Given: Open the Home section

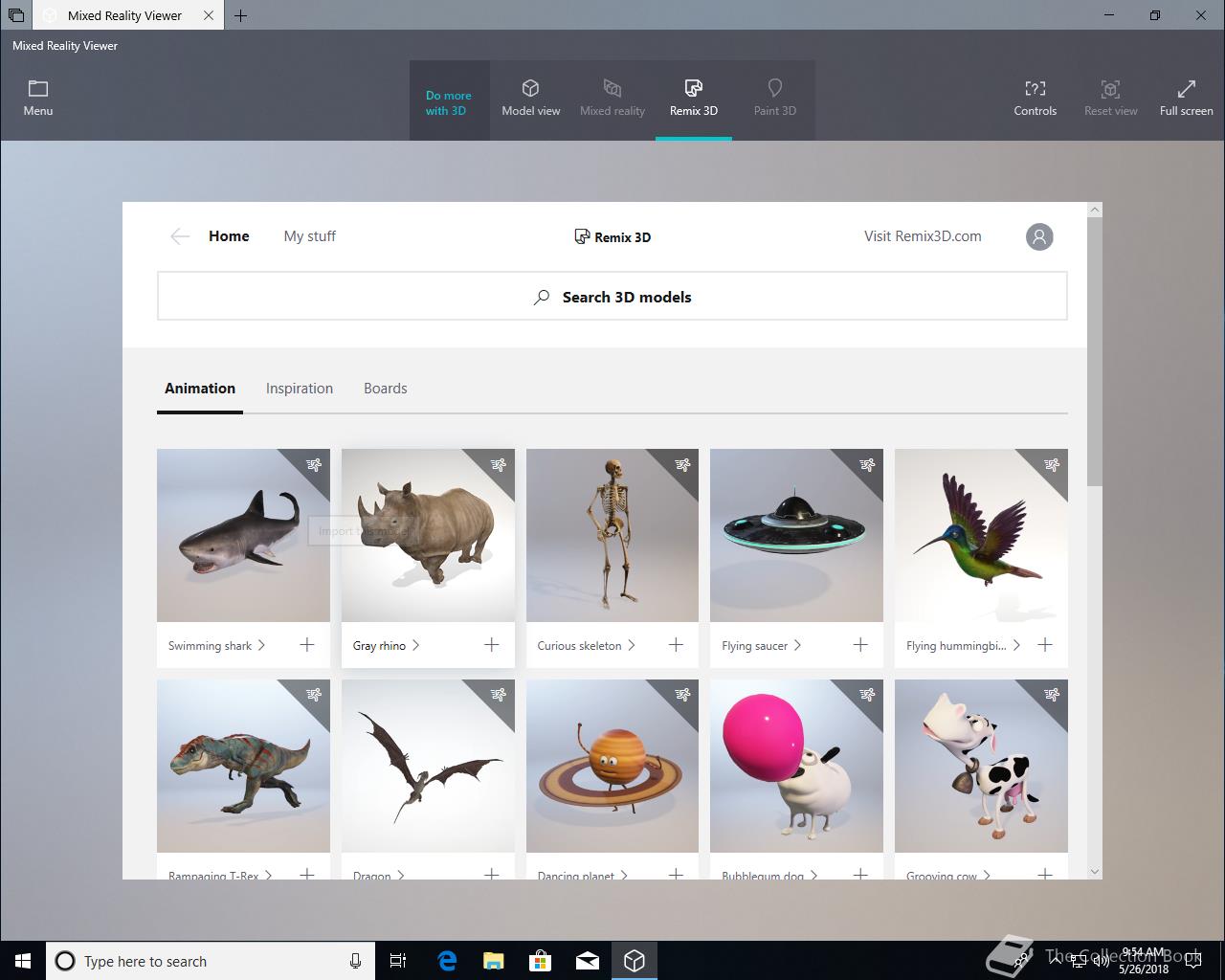Looking at the screenshot, I should point(229,236).
